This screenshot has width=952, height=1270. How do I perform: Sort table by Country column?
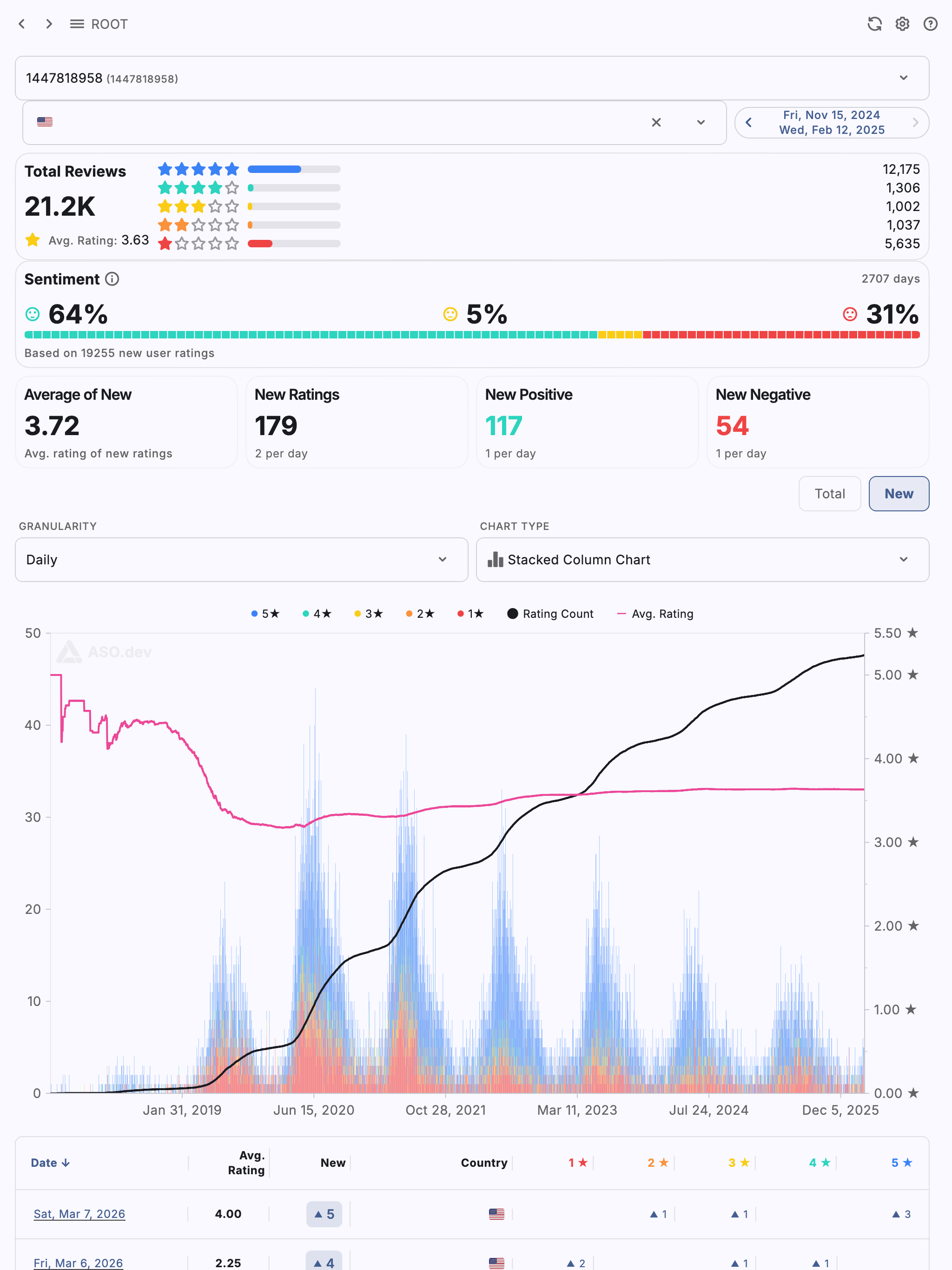pos(484,1163)
